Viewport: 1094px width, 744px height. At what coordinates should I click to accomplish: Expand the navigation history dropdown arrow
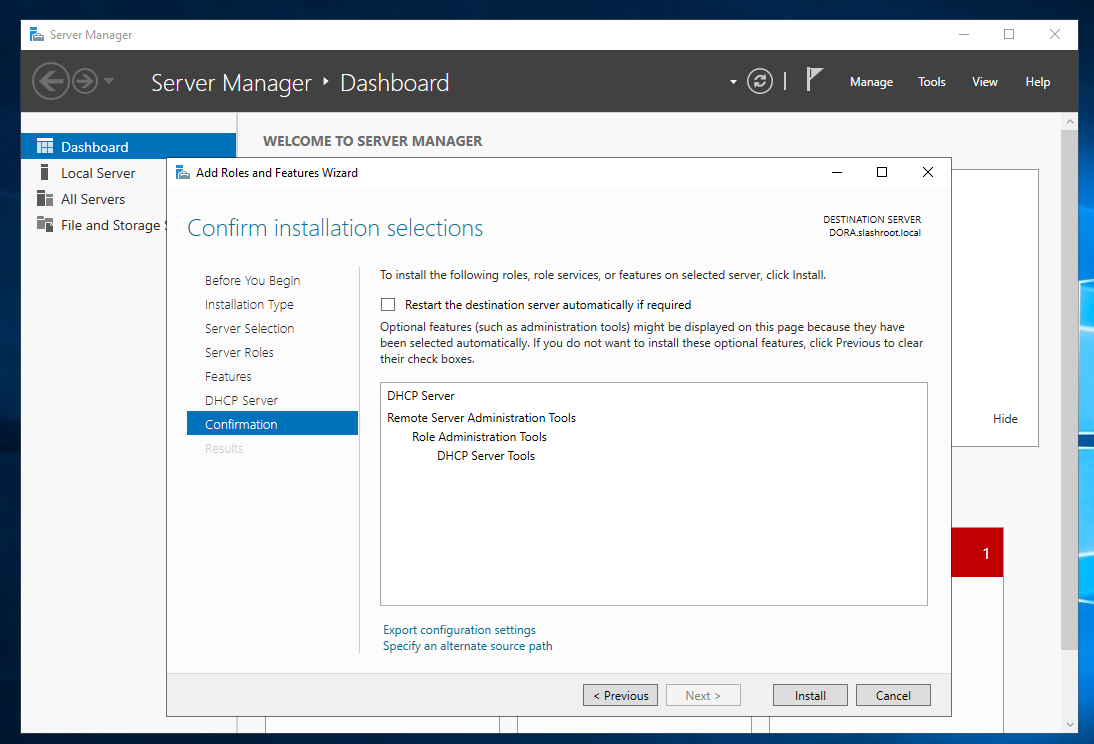[109, 81]
